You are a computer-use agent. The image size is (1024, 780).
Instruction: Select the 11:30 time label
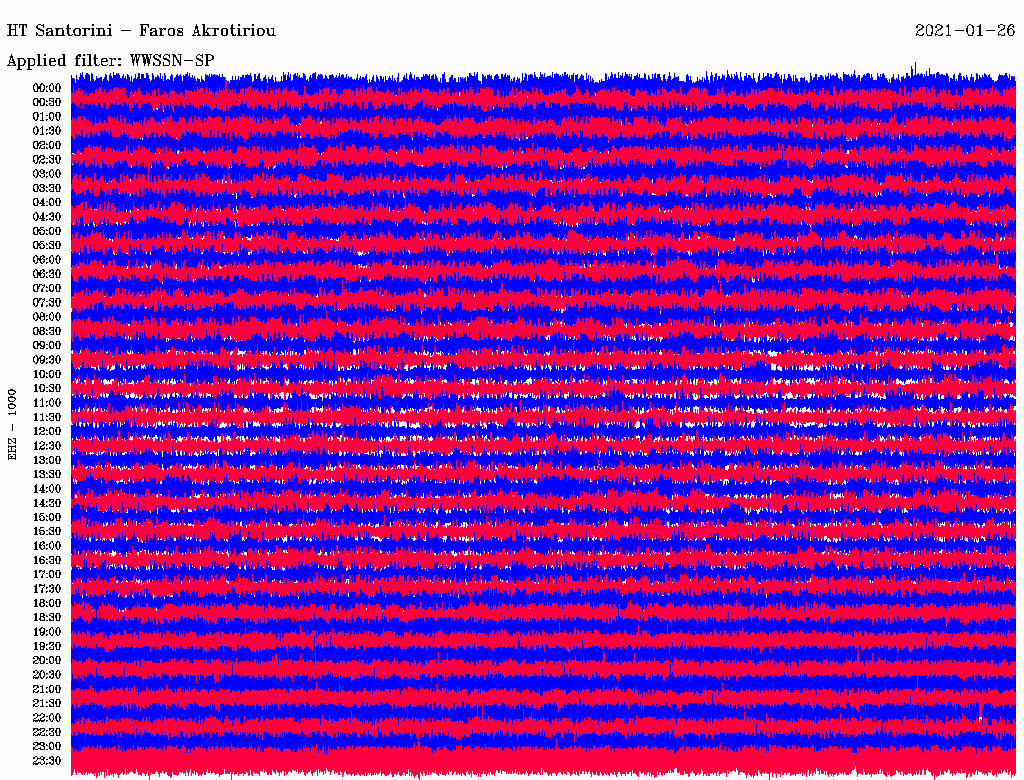coord(47,417)
